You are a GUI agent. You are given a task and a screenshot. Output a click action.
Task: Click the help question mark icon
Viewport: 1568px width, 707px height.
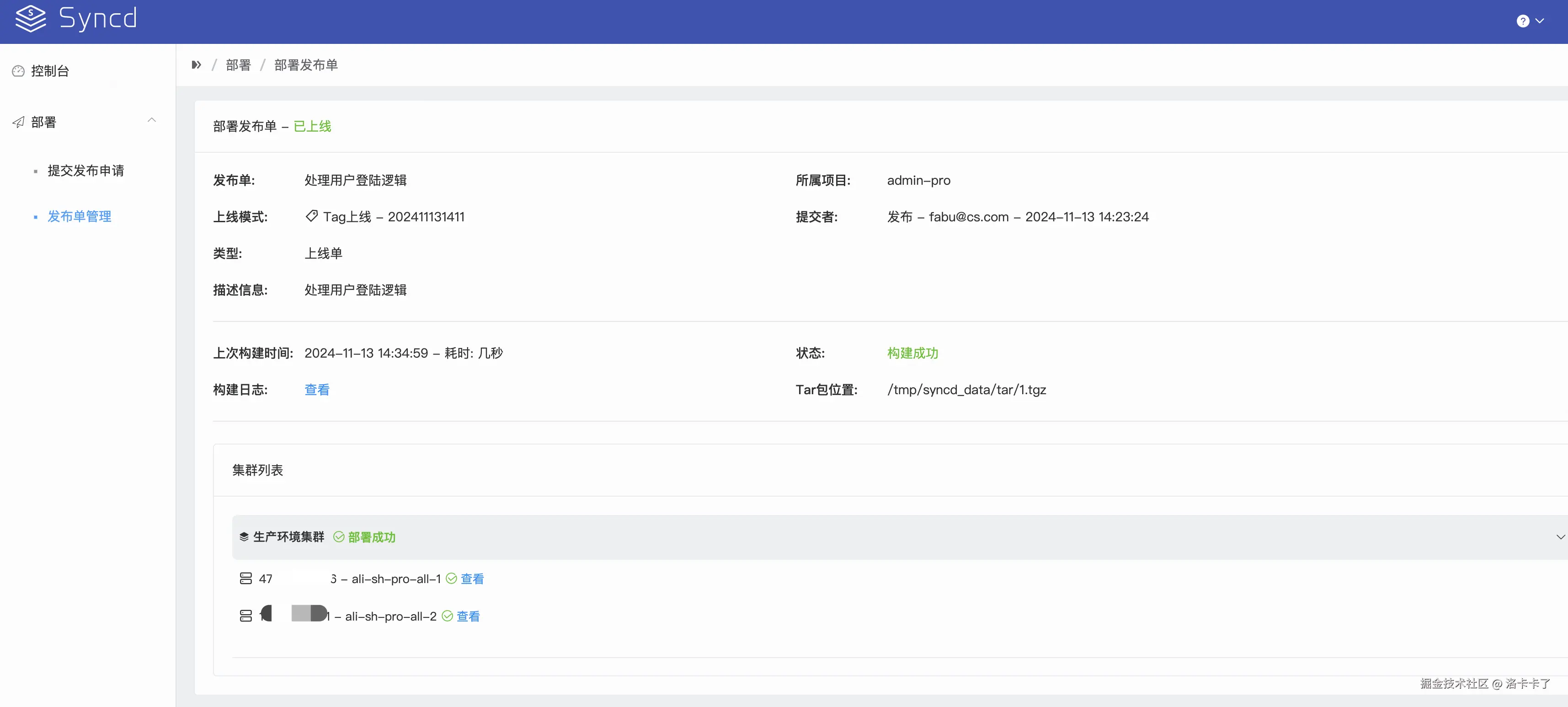[x=1522, y=21]
